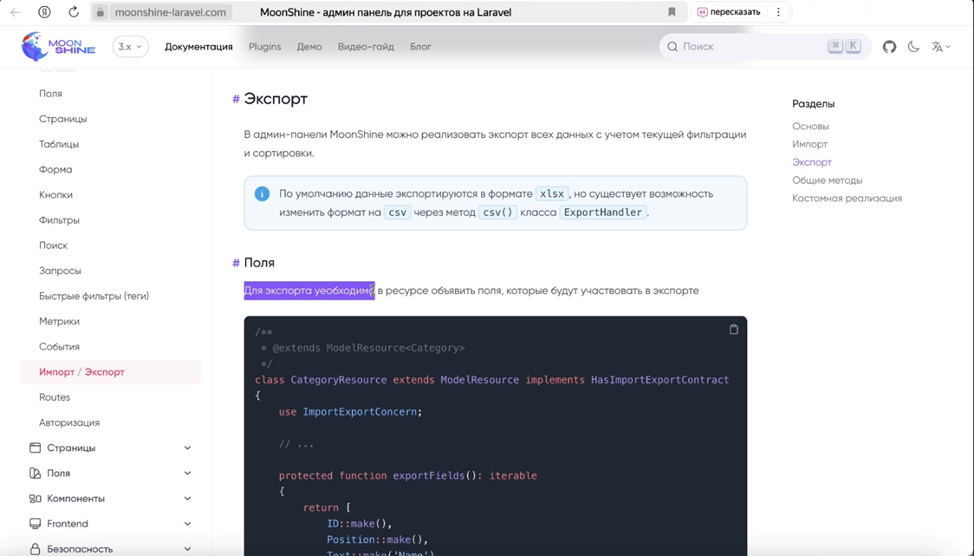This screenshot has height=556, width=974.
Task: Click the lock icon in the address bar
Action: [x=101, y=12]
